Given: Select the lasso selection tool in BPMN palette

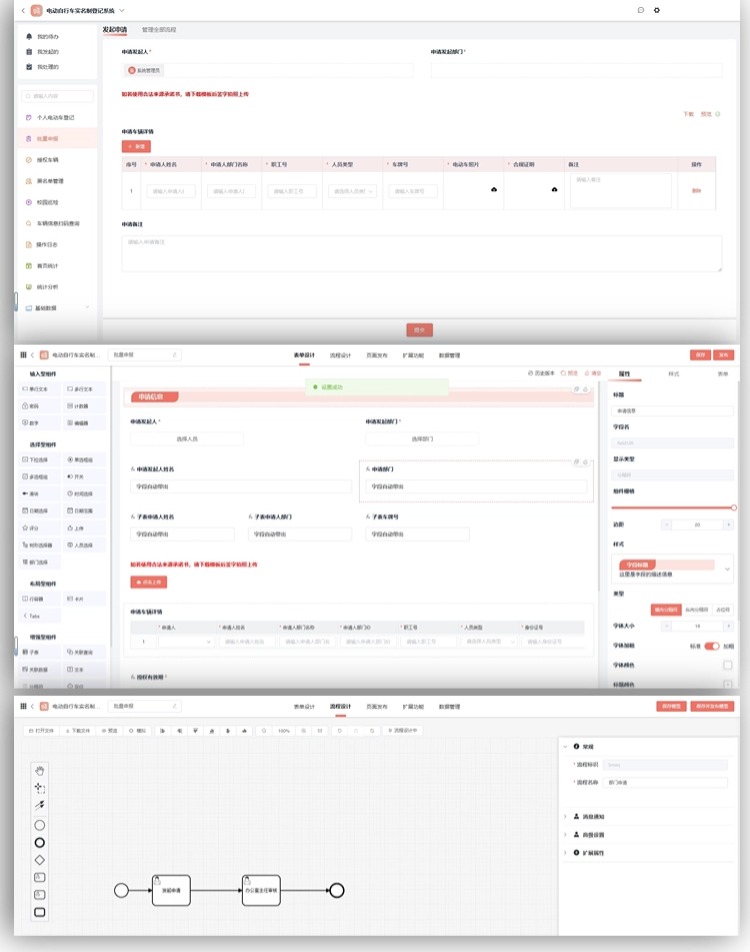Looking at the screenshot, I should (40, 788).
